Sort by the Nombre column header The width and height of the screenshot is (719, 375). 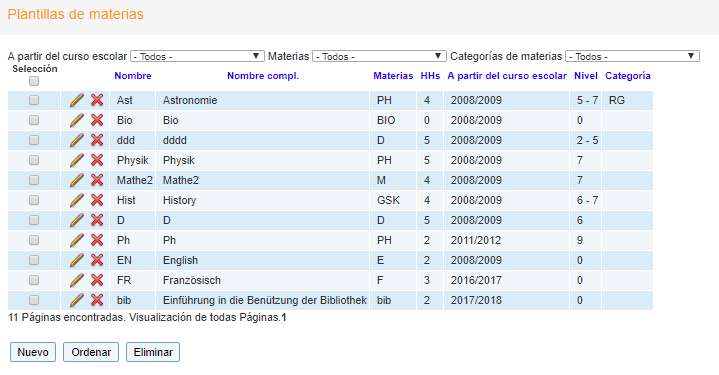coord(133,76)
